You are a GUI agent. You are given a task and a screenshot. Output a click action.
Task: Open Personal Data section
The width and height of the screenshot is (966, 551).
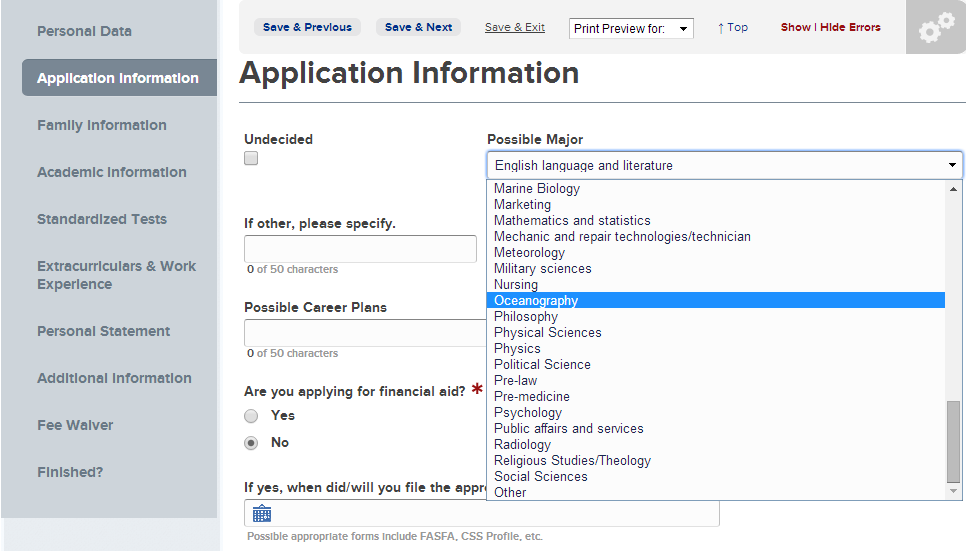[84, 31]
